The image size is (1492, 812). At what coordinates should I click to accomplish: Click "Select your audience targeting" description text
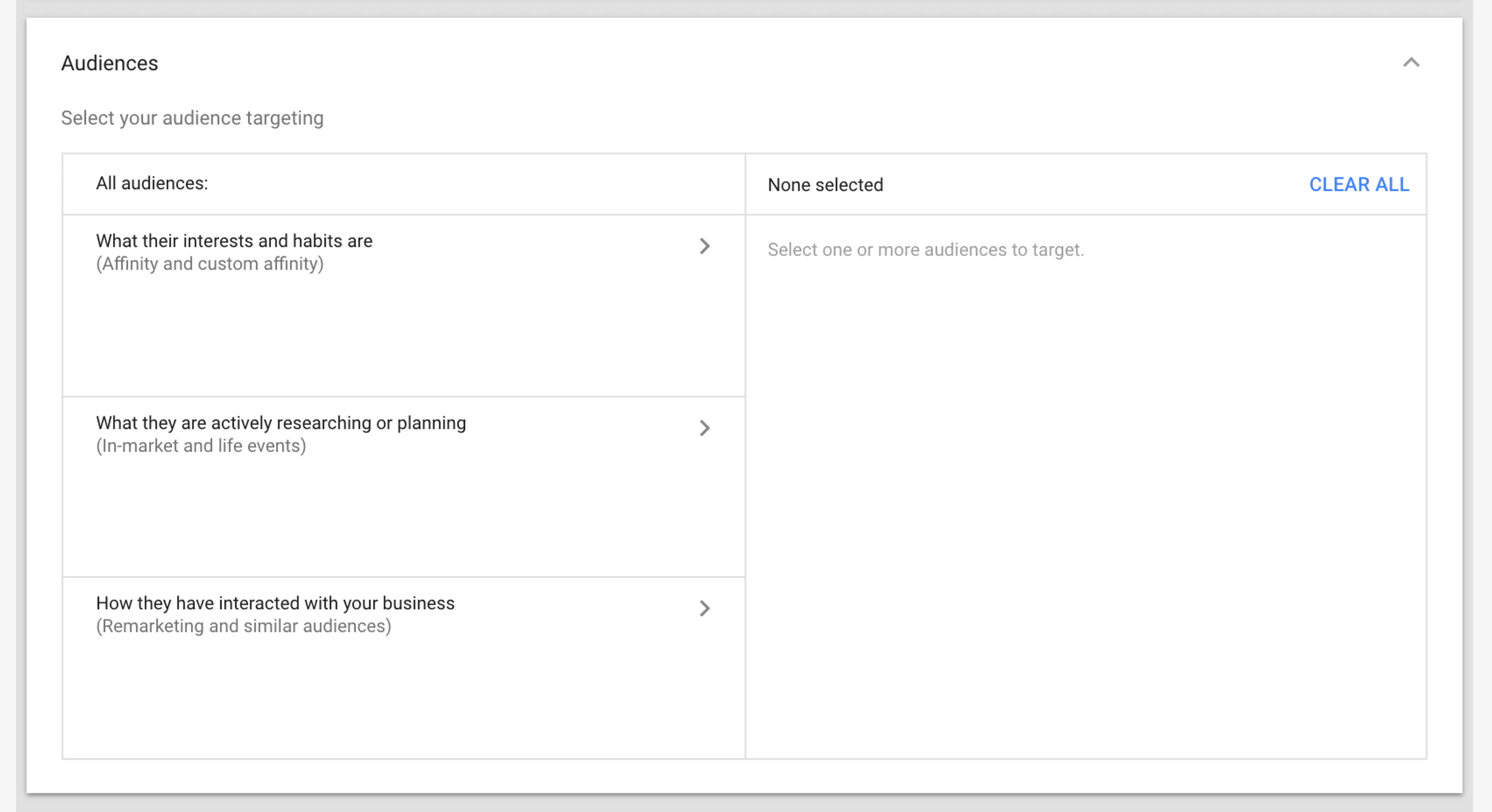pos(192,118)
